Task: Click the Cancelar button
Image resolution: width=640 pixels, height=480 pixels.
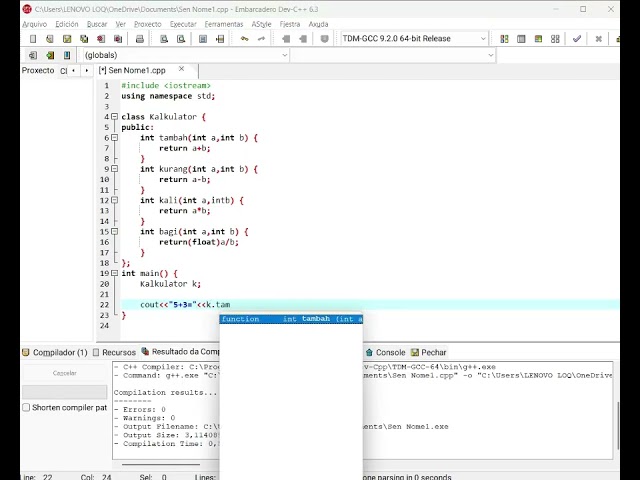Action: click(x=64, y=373)
